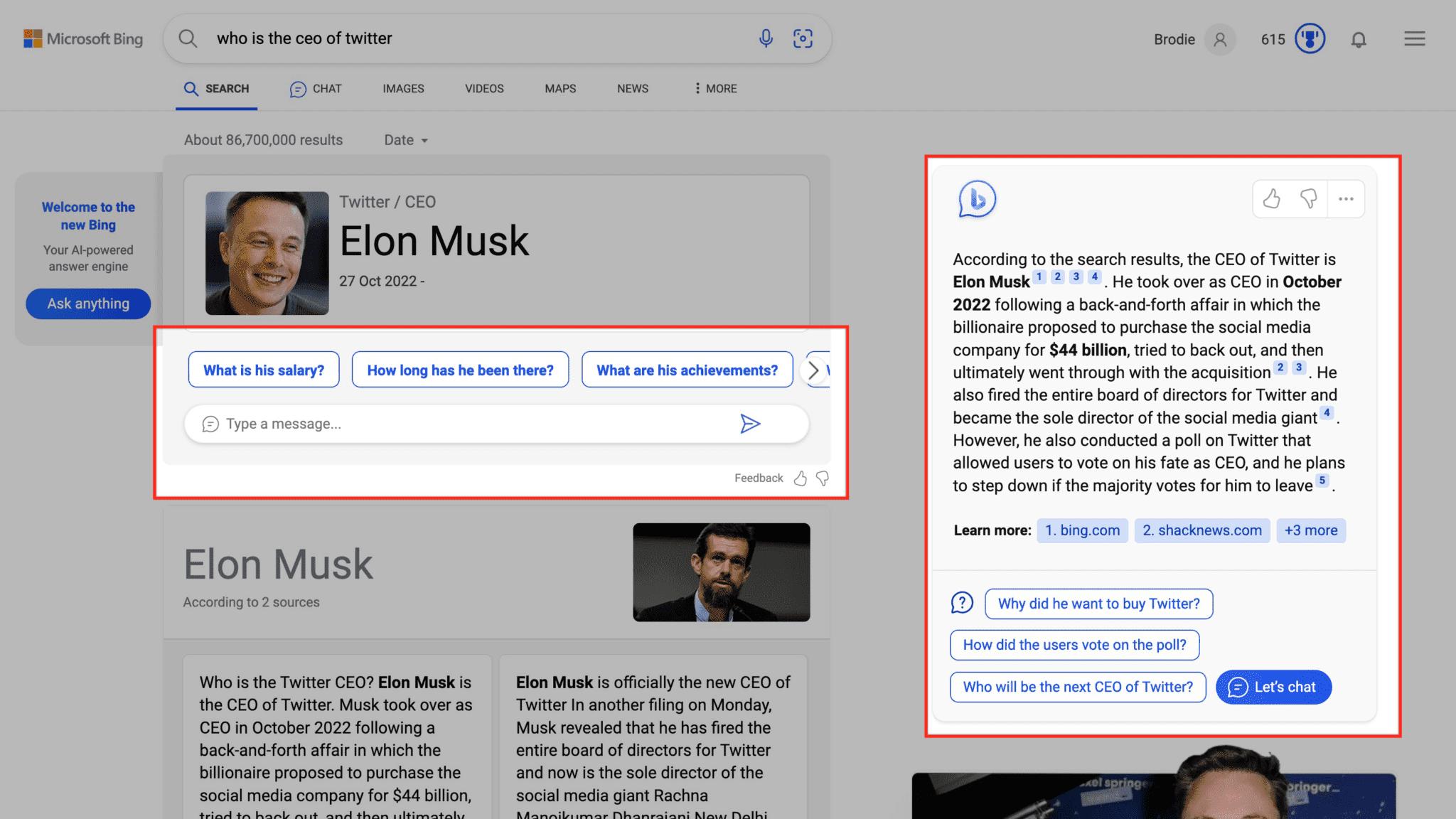The image size is (1456, 819).
Task: Open the IMAGES tab
Action: [402, 88]
